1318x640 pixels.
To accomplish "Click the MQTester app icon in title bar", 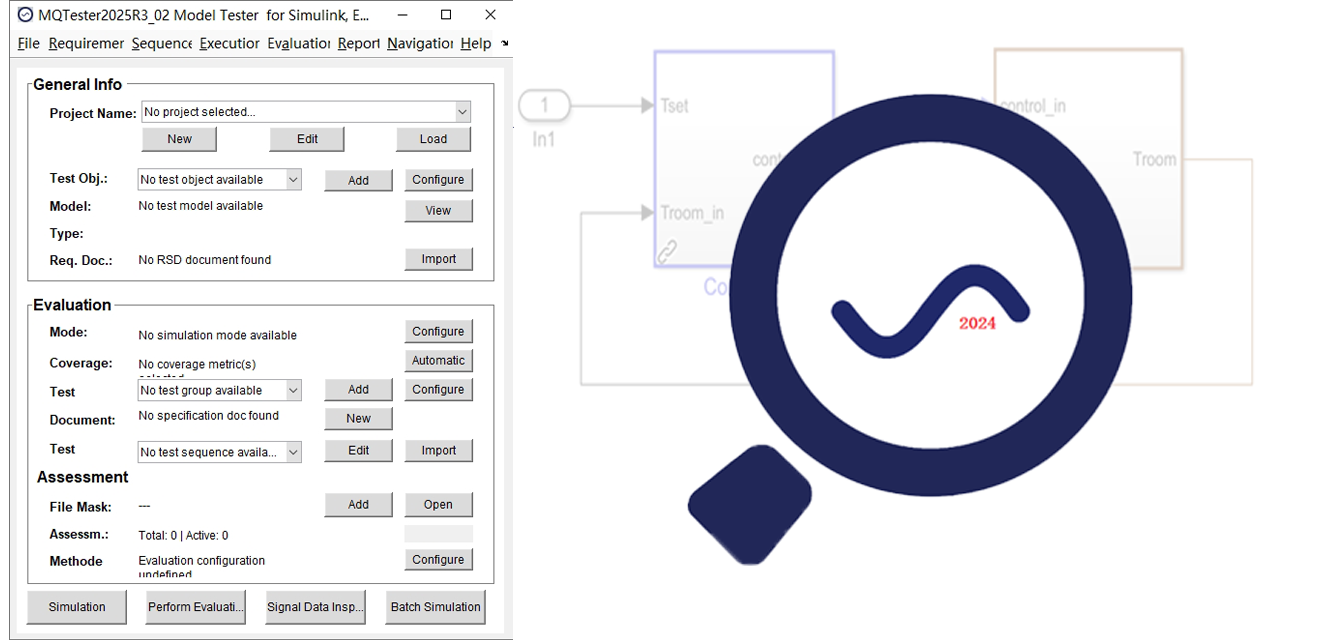I will [x=25, y=15].
